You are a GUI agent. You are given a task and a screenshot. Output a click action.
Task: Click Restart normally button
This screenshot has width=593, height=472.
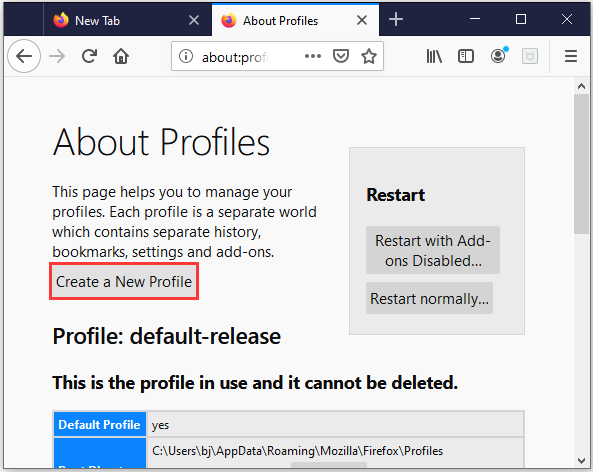coord(429,298)
